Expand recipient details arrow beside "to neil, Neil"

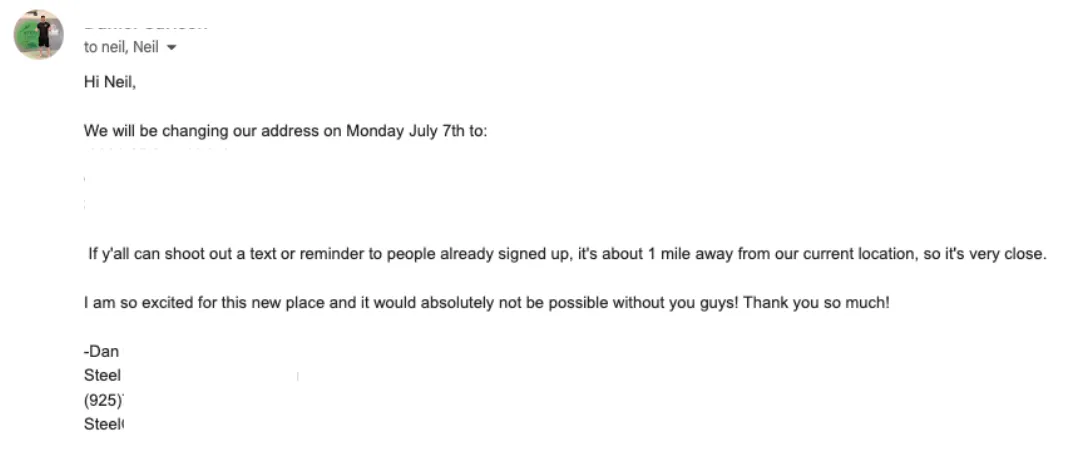[171, 48]
